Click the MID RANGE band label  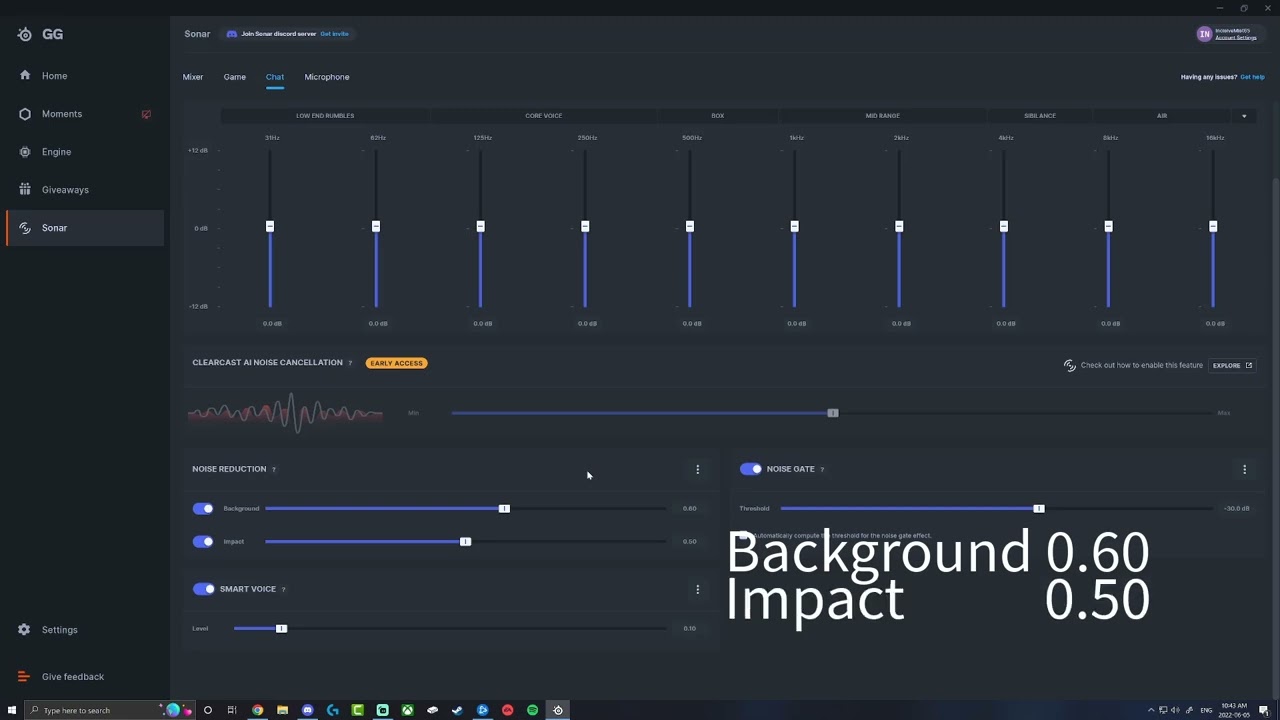(x=883, y=116)
